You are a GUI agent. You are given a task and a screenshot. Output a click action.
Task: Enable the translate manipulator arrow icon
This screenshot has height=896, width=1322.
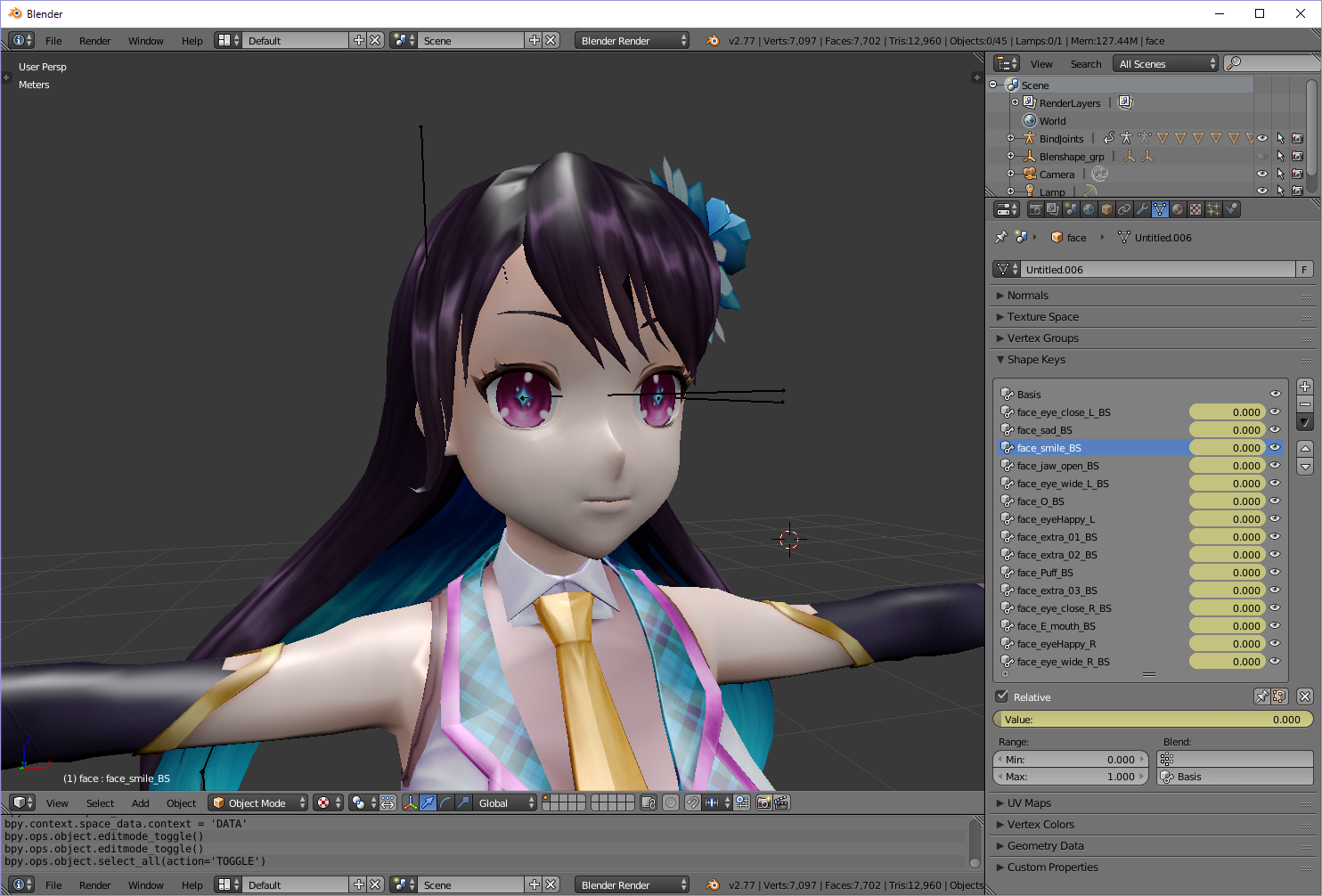point(428,802)
